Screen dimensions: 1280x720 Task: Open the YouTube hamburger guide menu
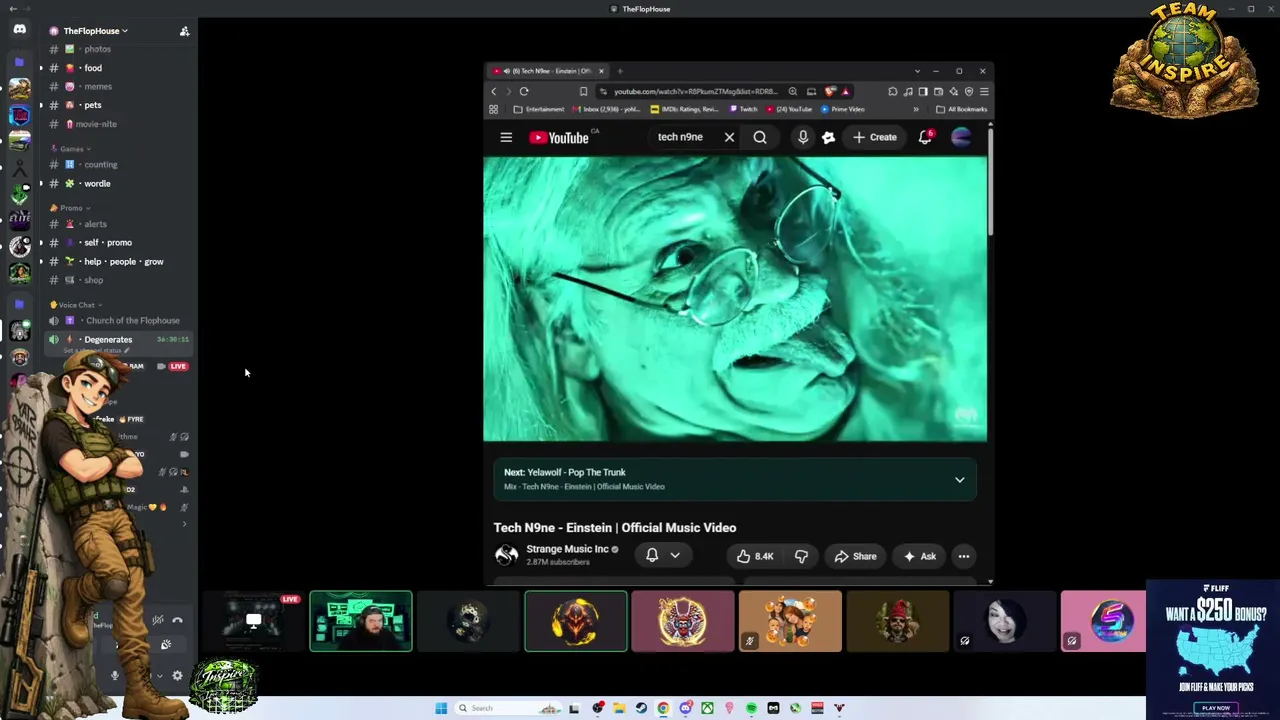click(506, 137)
